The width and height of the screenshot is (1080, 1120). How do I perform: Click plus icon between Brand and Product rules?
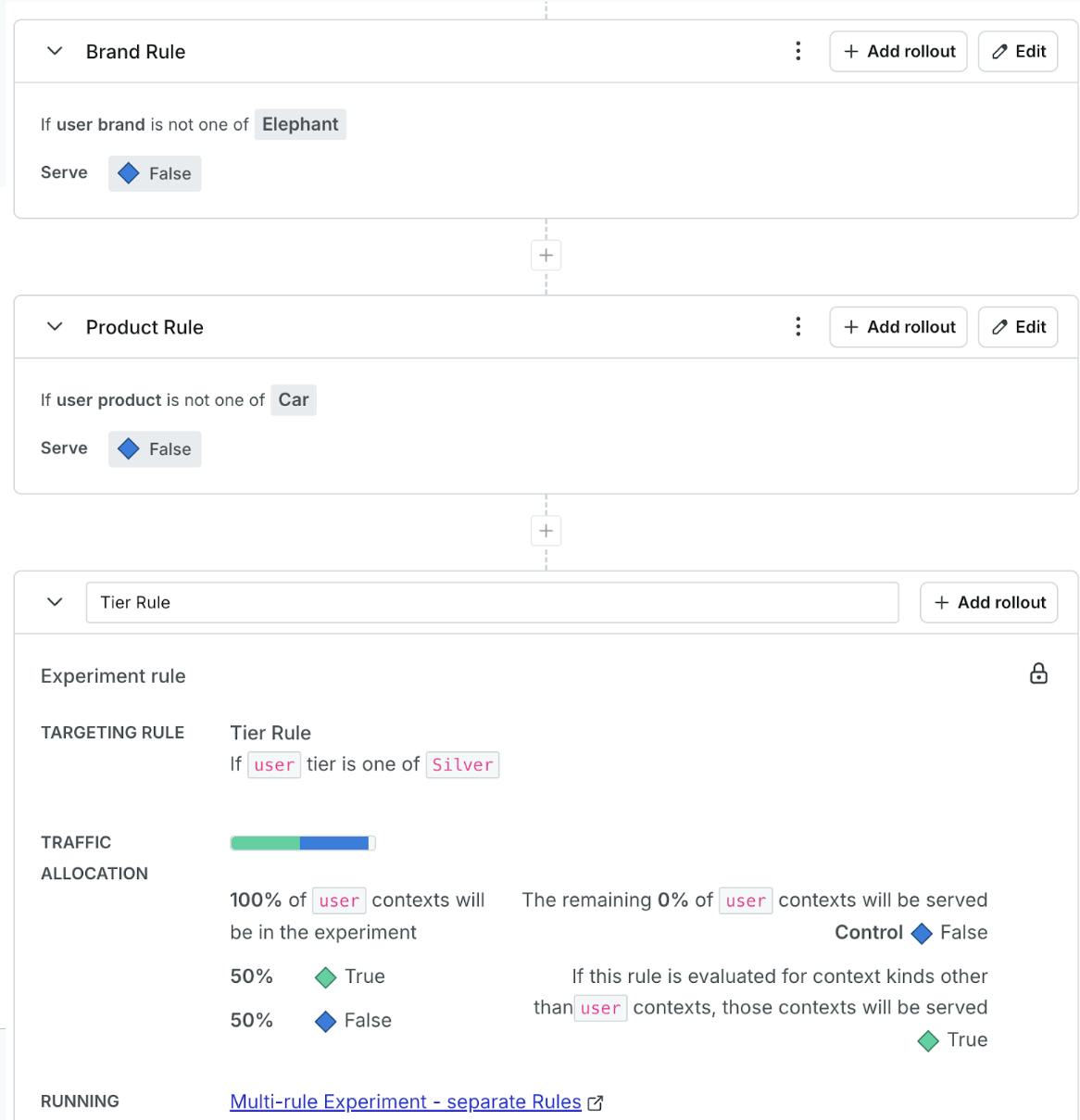[546, 256]
